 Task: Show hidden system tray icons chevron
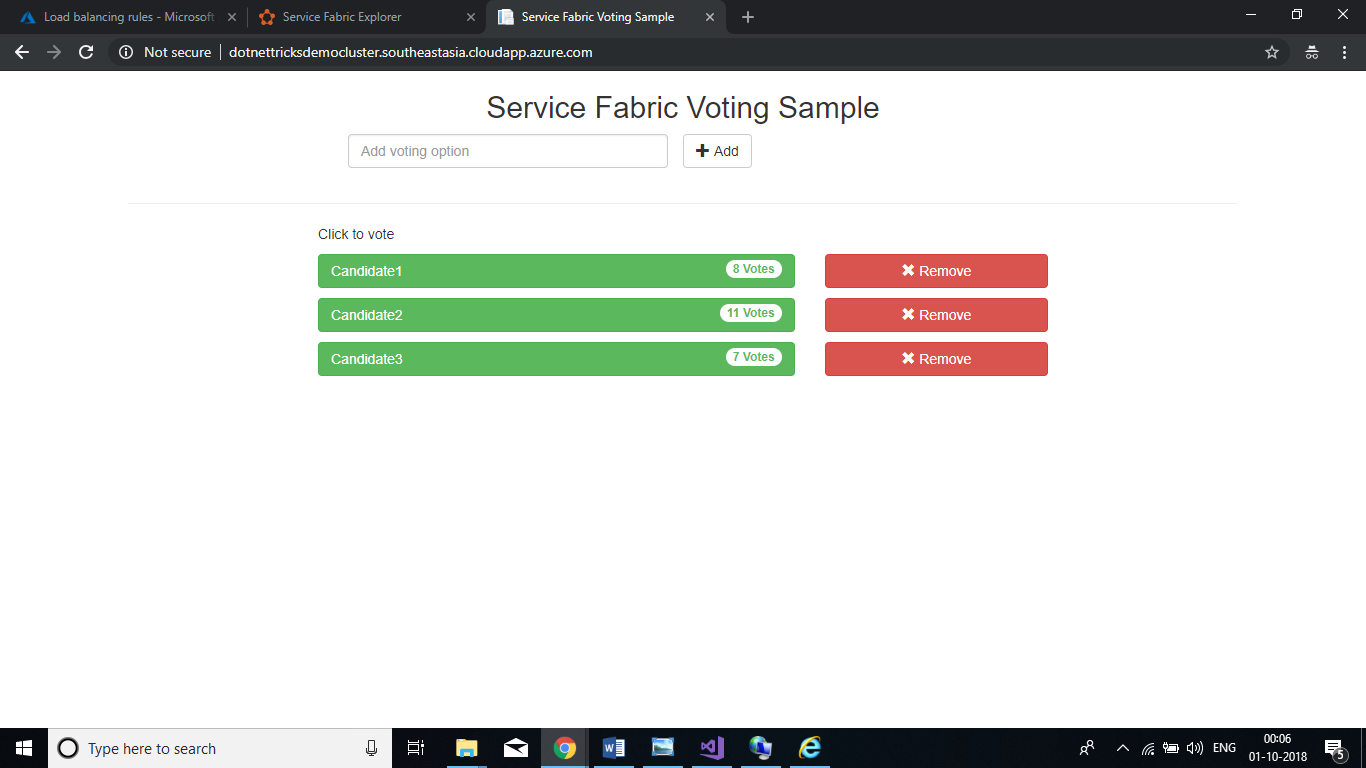tap(1122, 748)
